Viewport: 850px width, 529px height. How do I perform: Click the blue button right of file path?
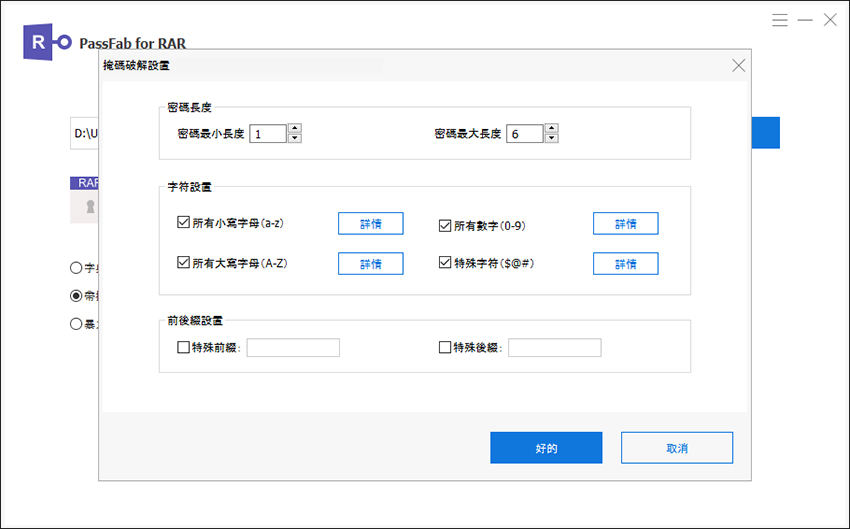[x=765, y=133]
